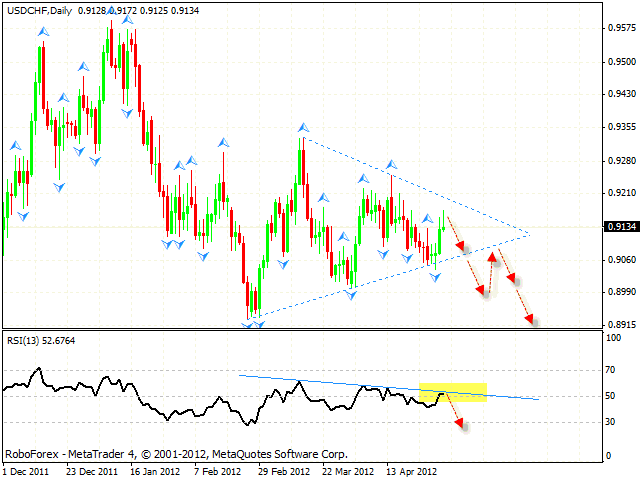Select the triangle apex where the dotted lines meet
The width and height of the screenshot is (640, 479).
(x=529, y=235)
